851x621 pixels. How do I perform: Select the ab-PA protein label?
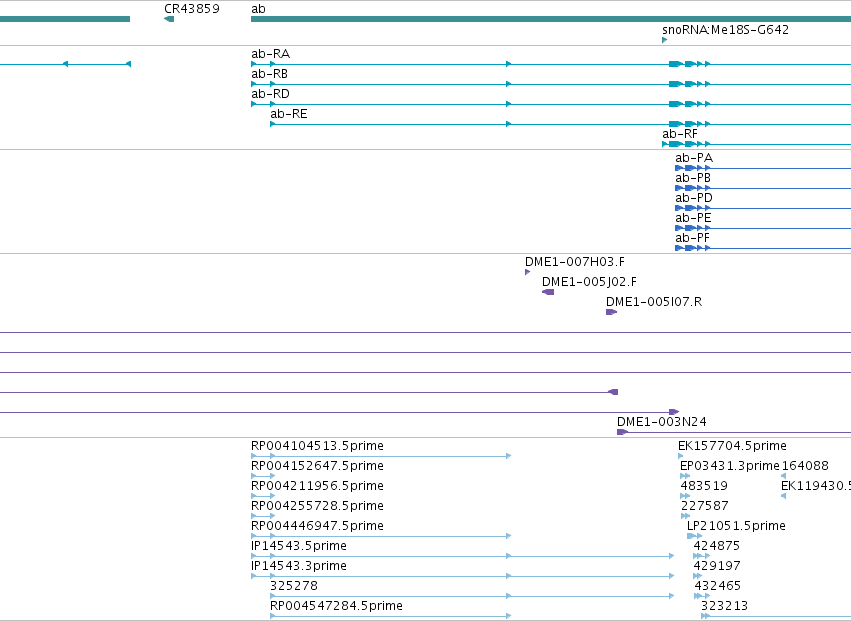694,158
